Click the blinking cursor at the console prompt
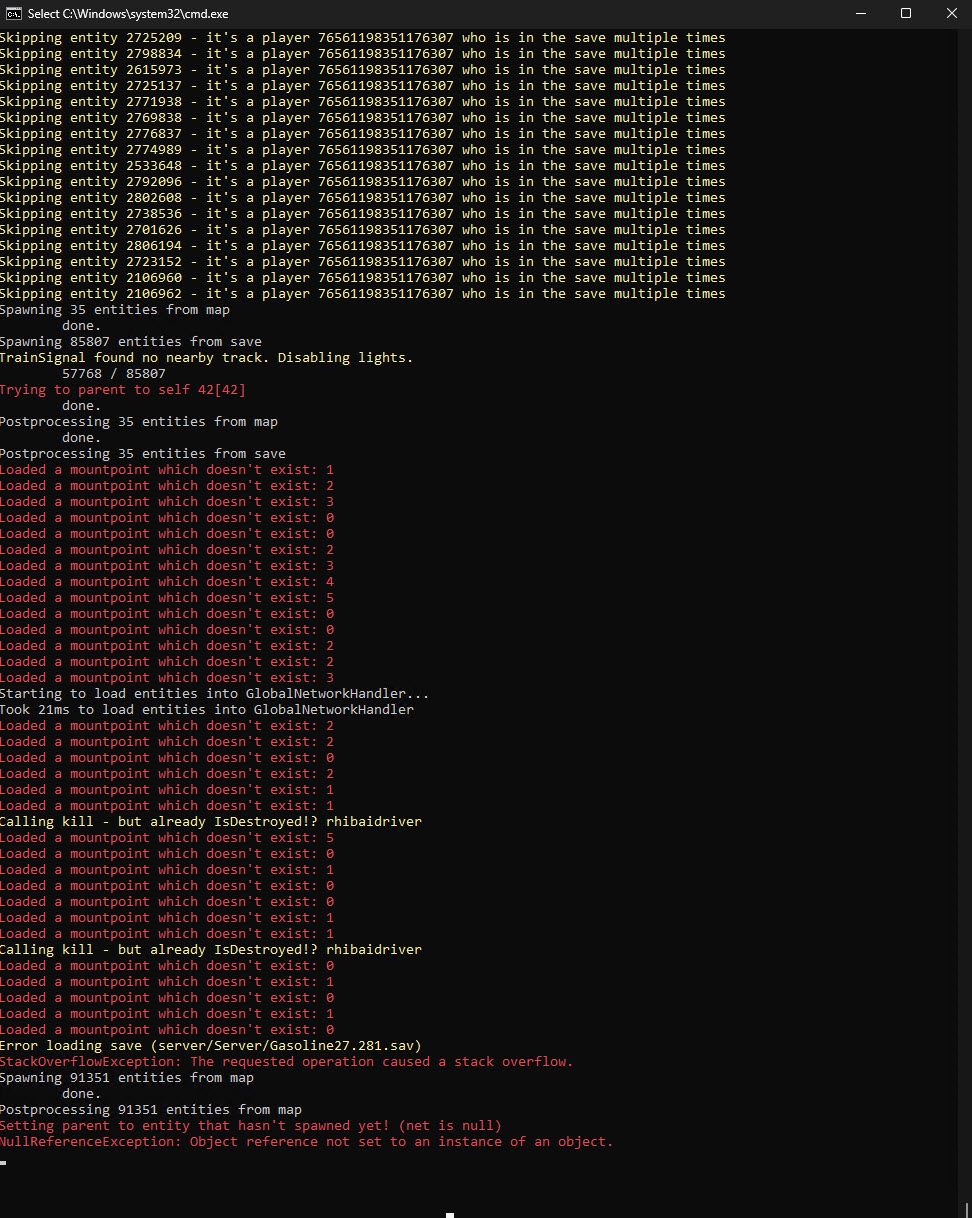The image size is (972, 1218). [4, 1163]
